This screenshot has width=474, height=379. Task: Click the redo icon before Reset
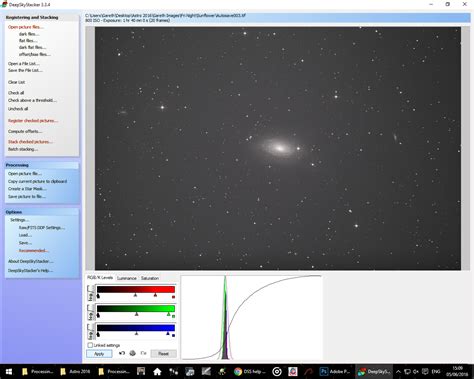point(143,353)
